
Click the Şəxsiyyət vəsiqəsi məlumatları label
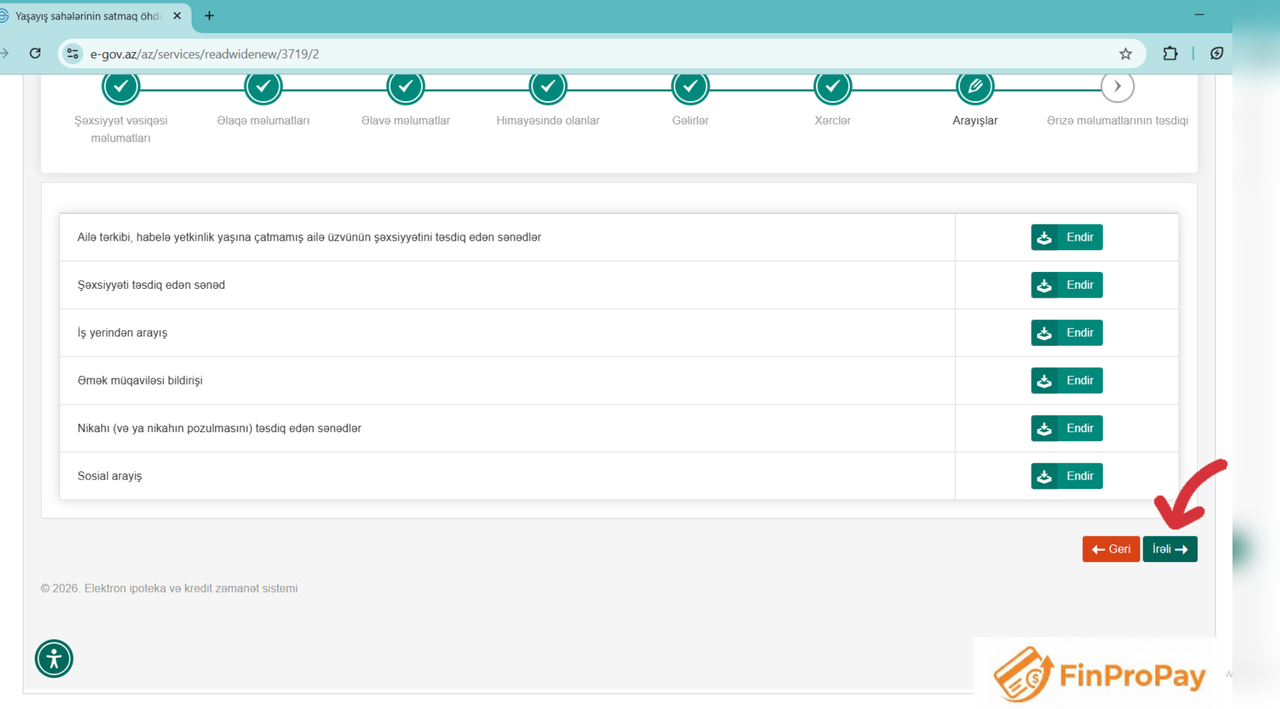121,129
